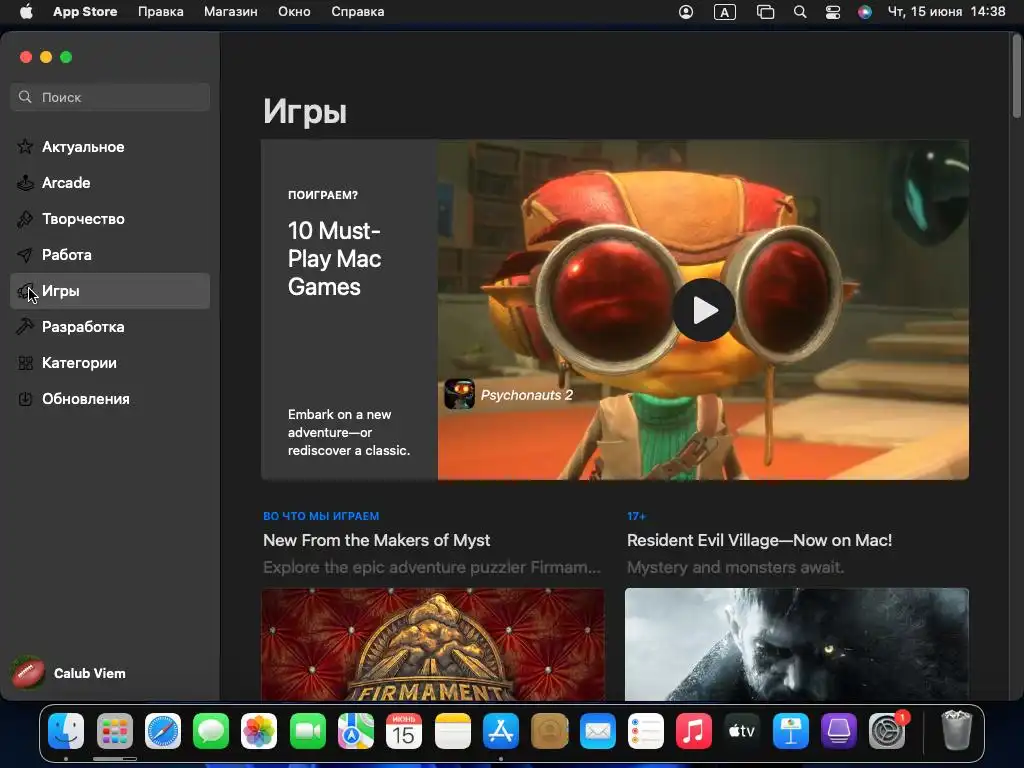Open Keynote from the Dock
1024x768 pixels.
pos(790,731)
